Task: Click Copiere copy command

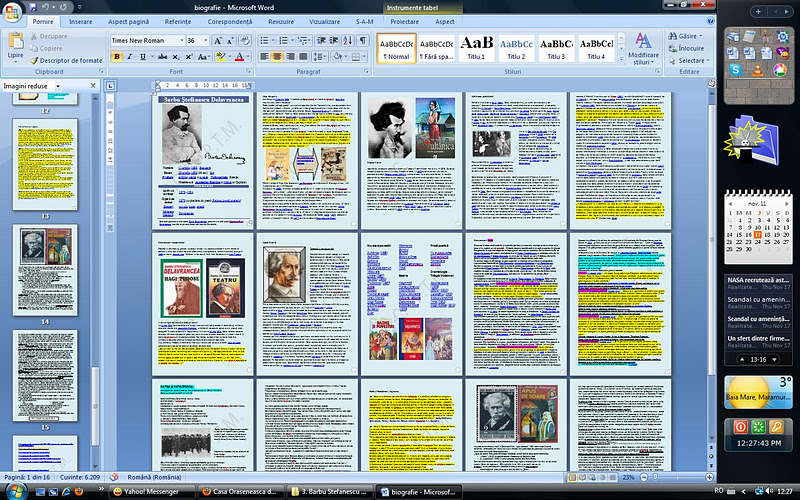Action: [46, 48]
